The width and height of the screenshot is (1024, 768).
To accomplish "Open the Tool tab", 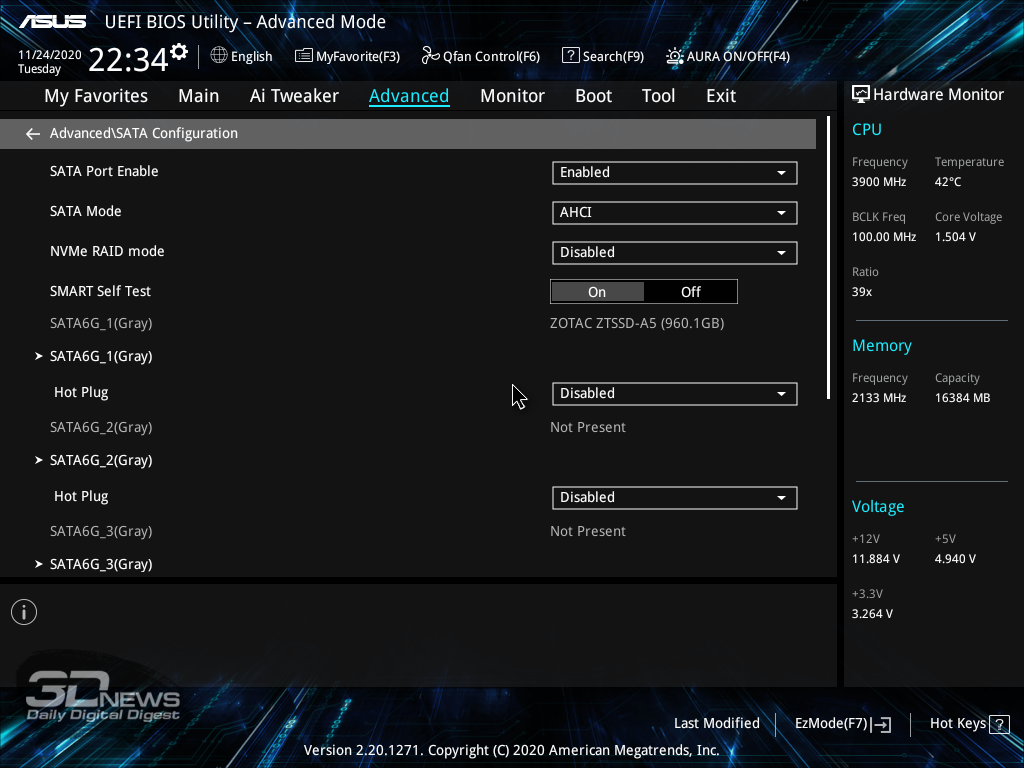I will [x=658, y=96].
